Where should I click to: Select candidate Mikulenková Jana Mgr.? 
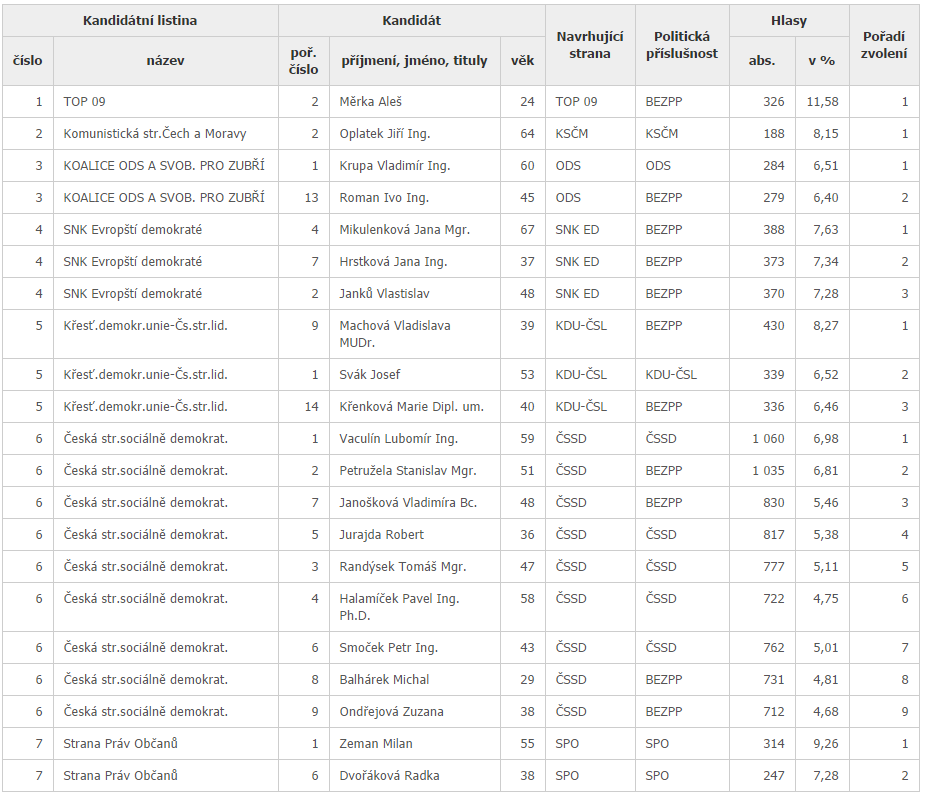[405, 230]
